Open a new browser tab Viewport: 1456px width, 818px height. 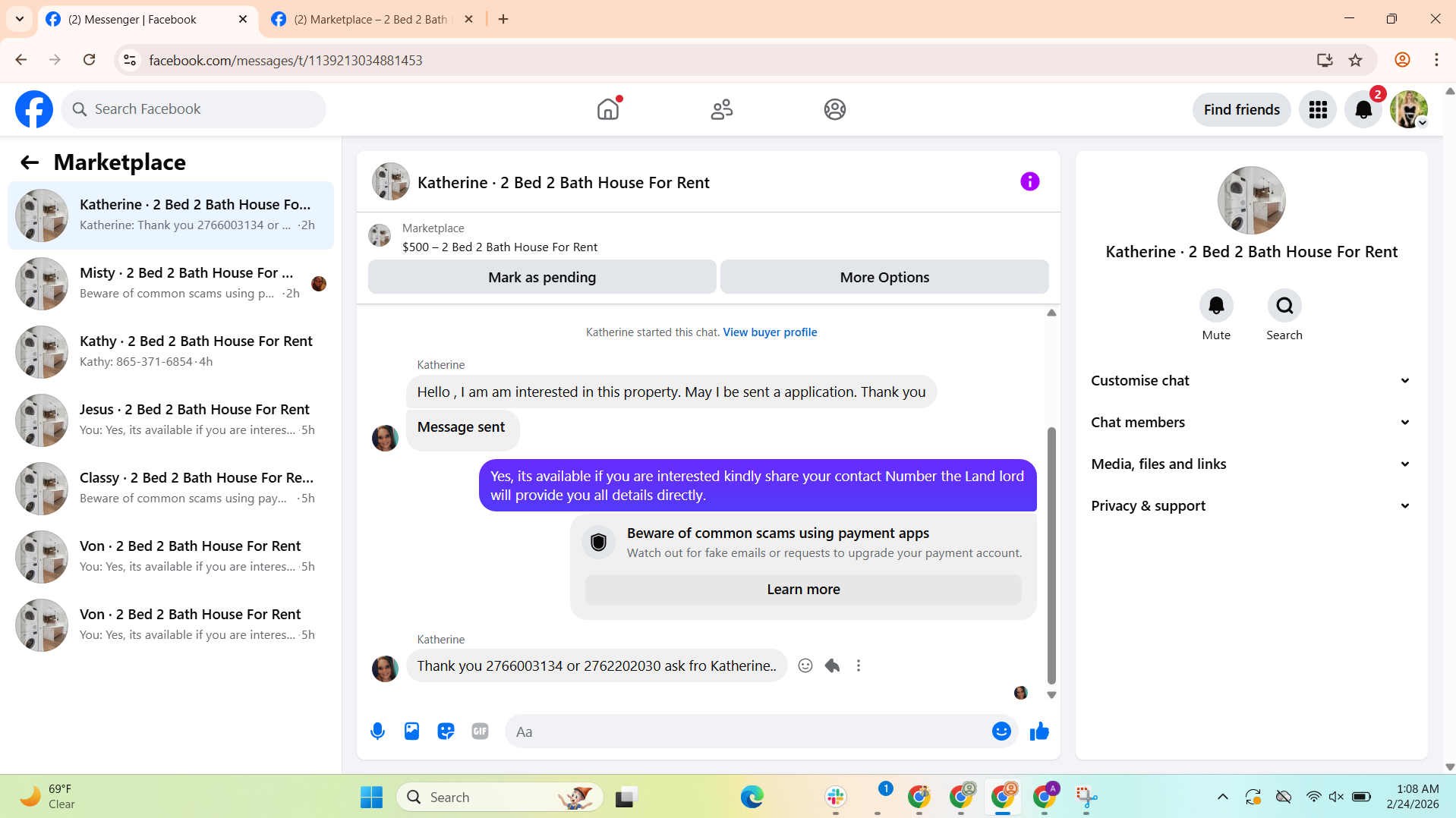coord(503,20)
